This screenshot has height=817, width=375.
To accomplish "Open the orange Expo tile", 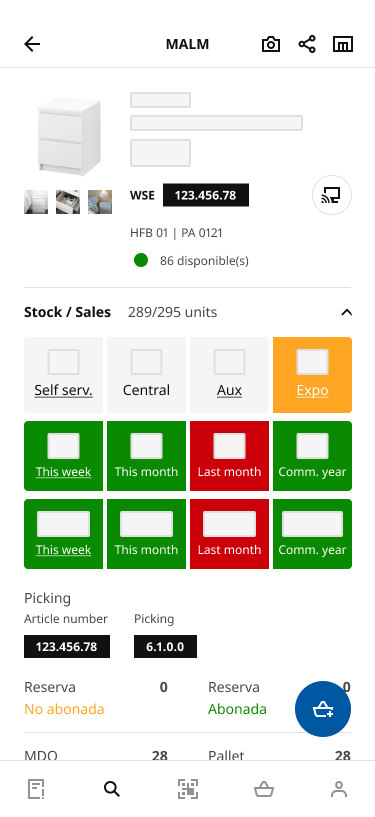I will pos(312,375).
